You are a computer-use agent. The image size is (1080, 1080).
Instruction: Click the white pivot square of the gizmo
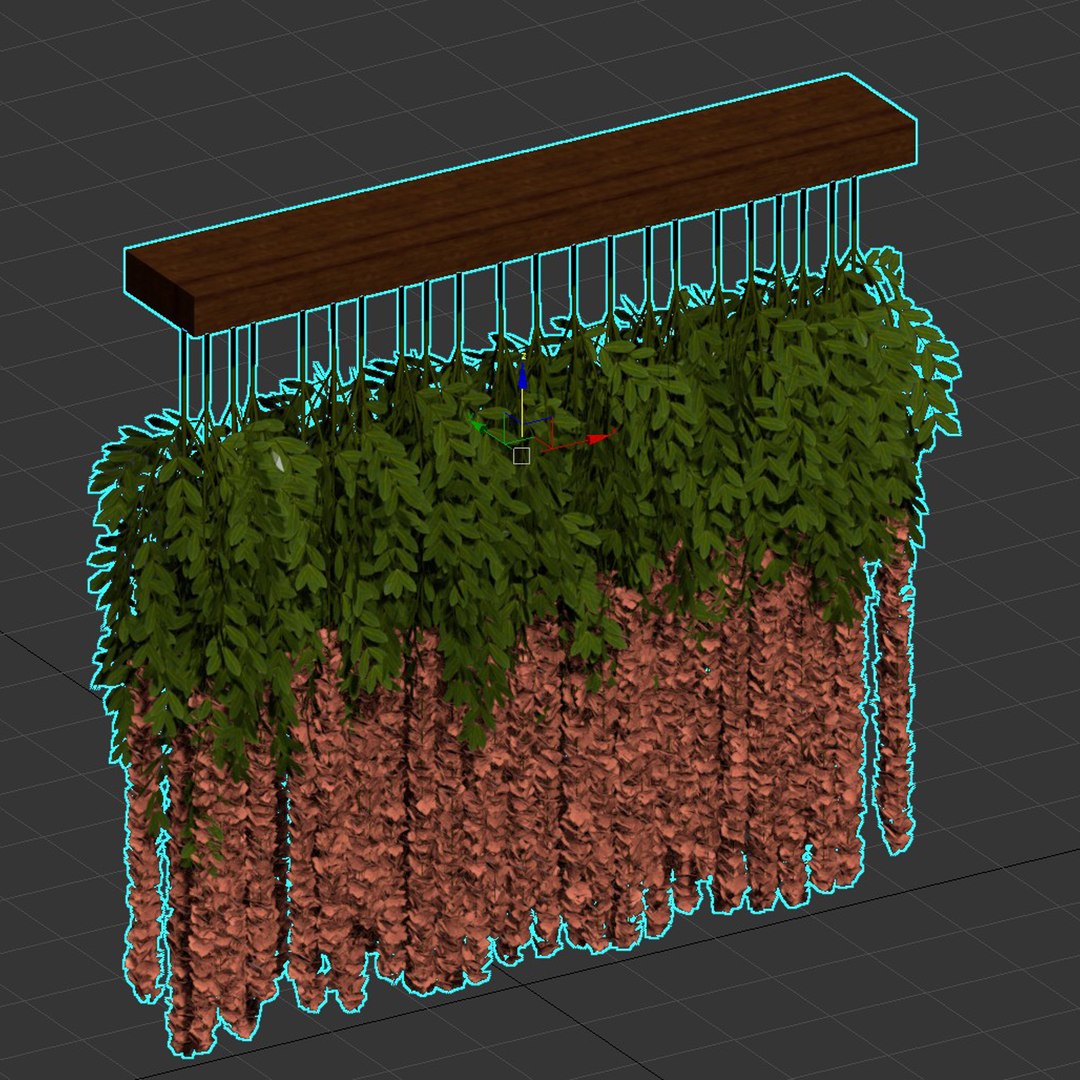[x=521, y=455]
